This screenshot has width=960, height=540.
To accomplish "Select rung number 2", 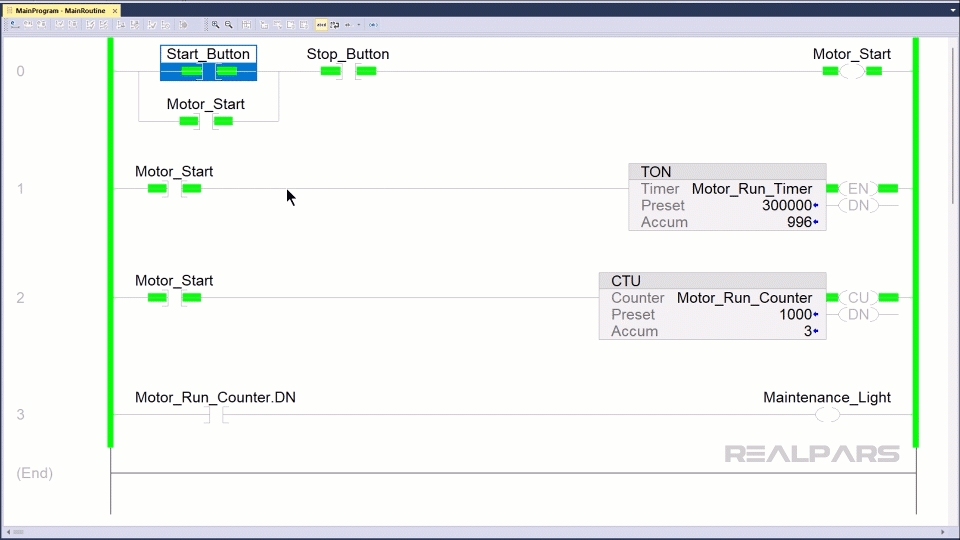I will pyautogui.click(x=21, y=298).
